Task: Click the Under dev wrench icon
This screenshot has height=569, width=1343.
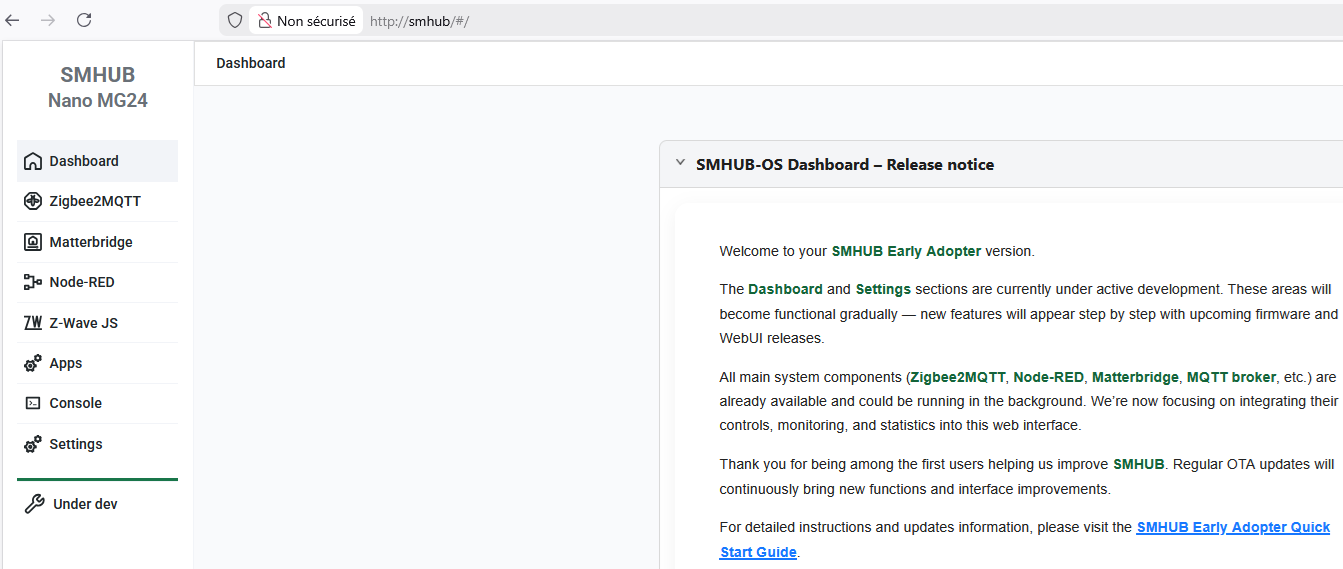Action: 34,504
